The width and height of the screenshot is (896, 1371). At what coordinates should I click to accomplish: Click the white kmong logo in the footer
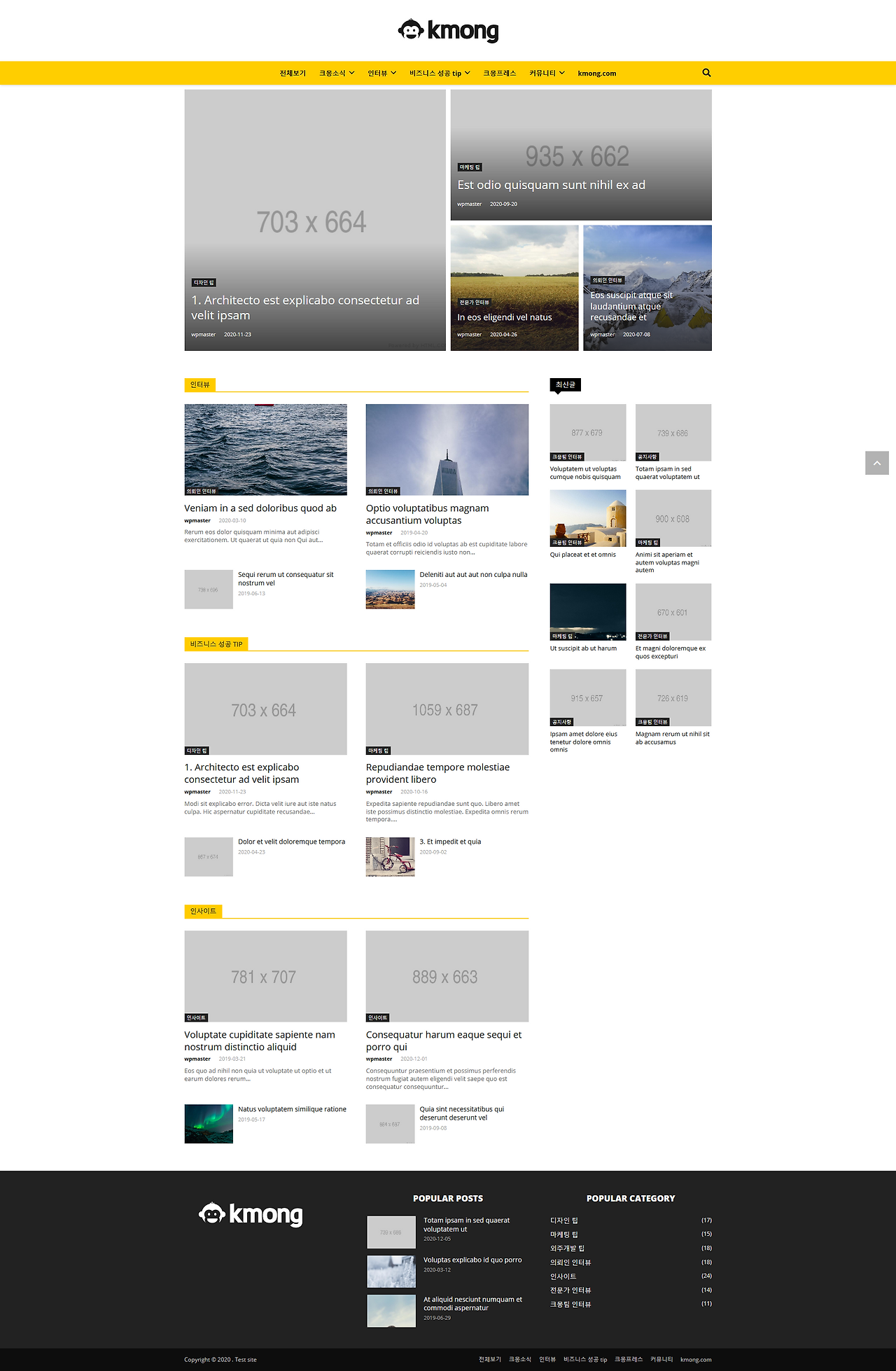(x=251, y=1214)
